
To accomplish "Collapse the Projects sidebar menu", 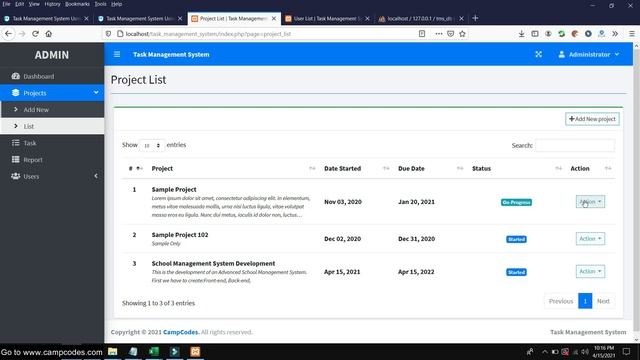I will [x=52, y=93].
